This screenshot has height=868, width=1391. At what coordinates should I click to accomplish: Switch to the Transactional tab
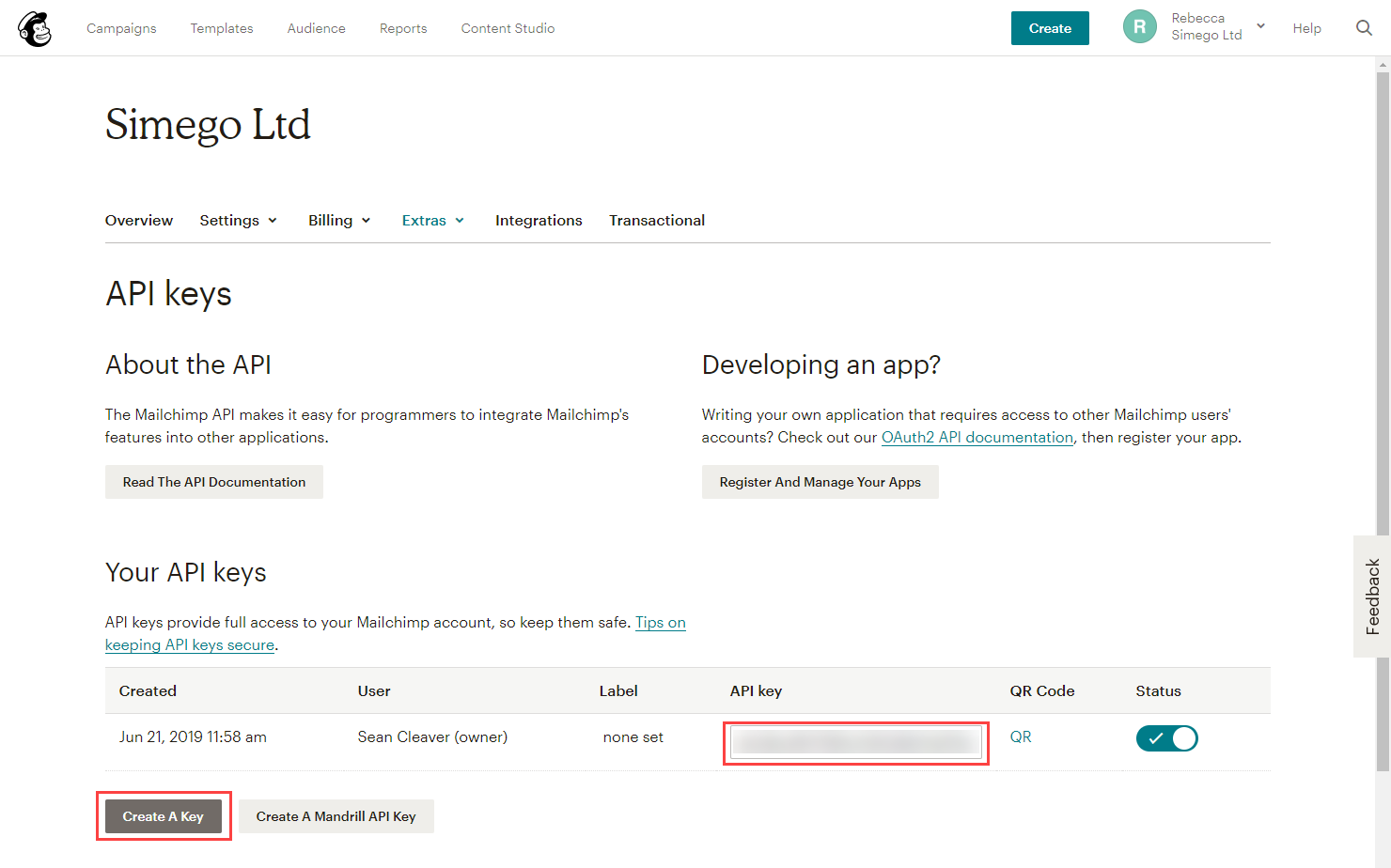pos(657,220)
